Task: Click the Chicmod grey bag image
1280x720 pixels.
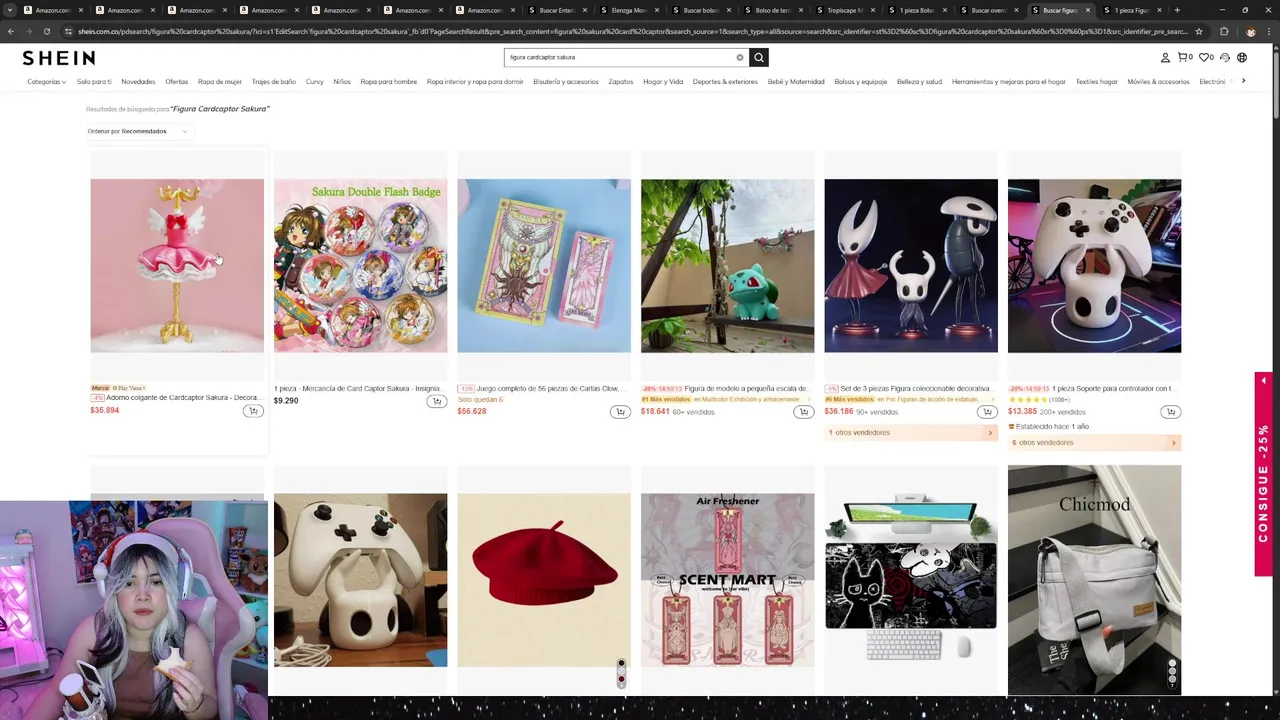Action: pyautogui.click(x=1094, y=580)
